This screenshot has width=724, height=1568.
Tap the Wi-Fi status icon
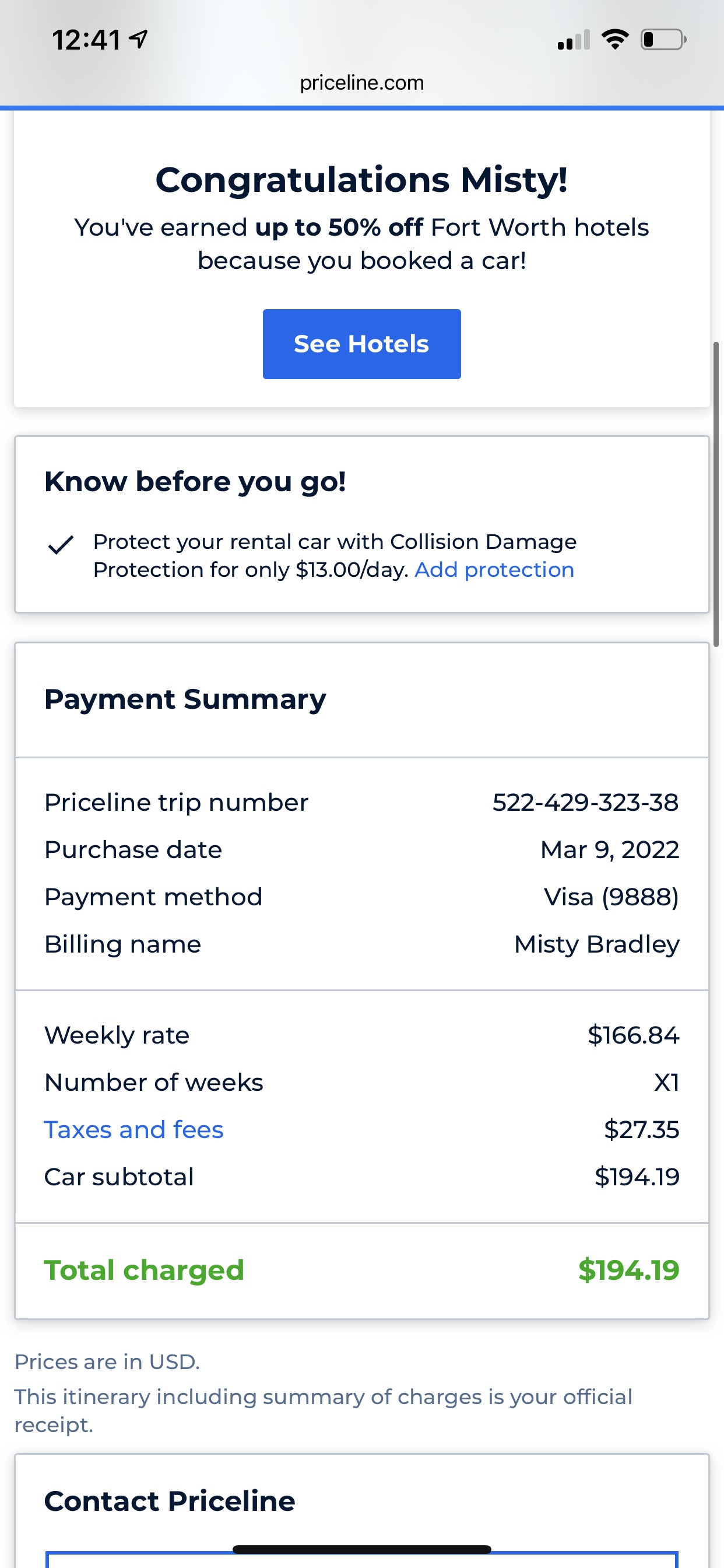tap(614, 40)
